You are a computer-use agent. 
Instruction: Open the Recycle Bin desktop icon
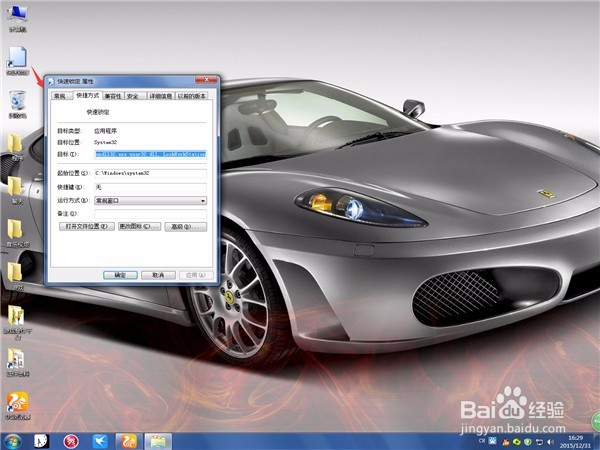[17, 104]
